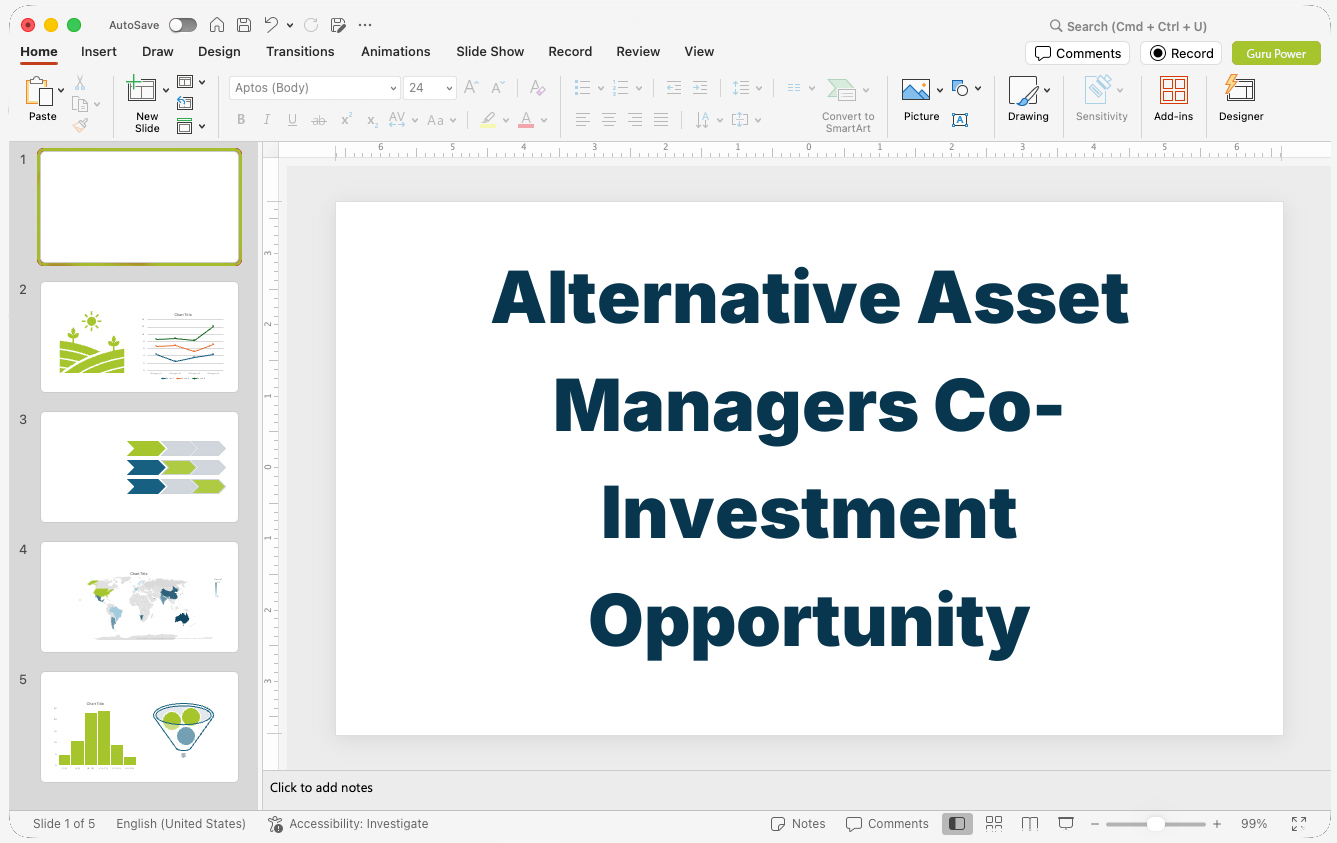1337x843 pixels.
Task: Toggle Italic formatting
Action: click(267, 120)
